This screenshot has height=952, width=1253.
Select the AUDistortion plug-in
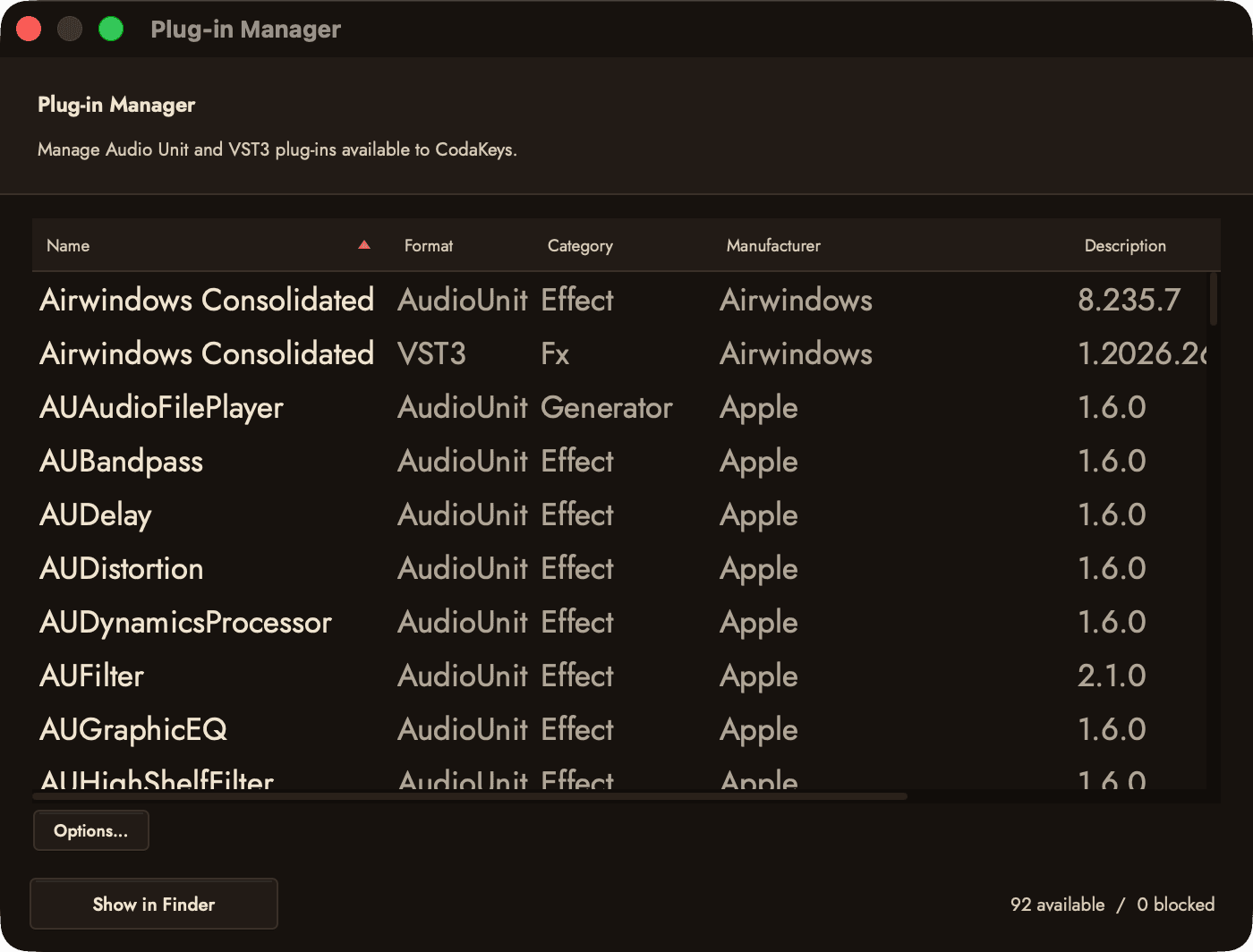619,568
